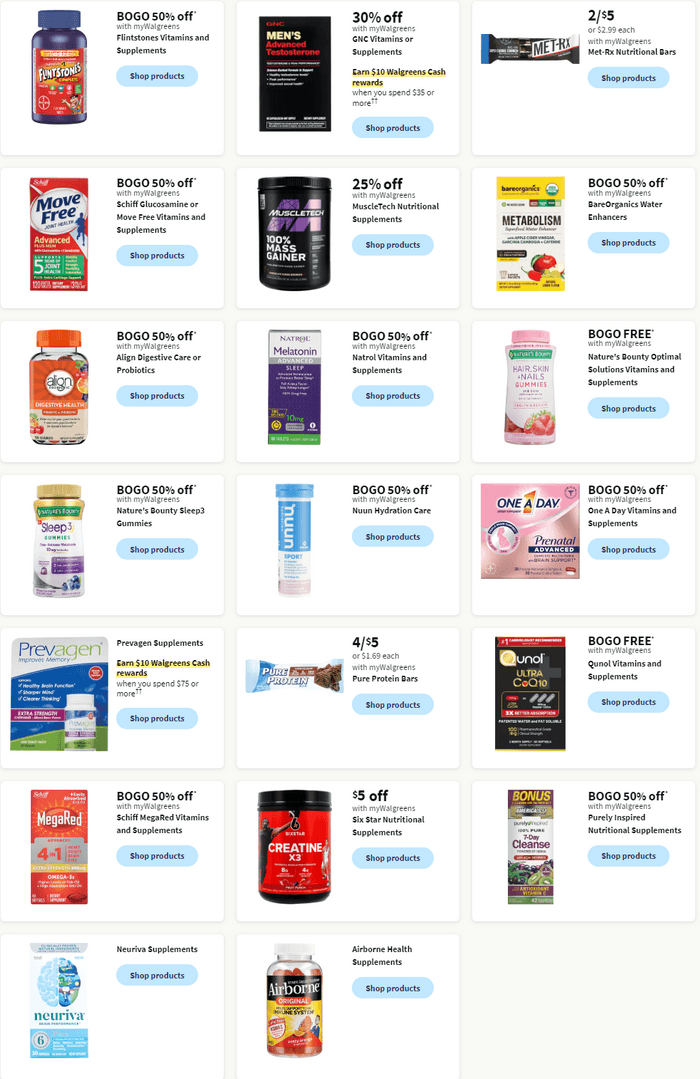Shop products for GNC Vitamins

392,127
